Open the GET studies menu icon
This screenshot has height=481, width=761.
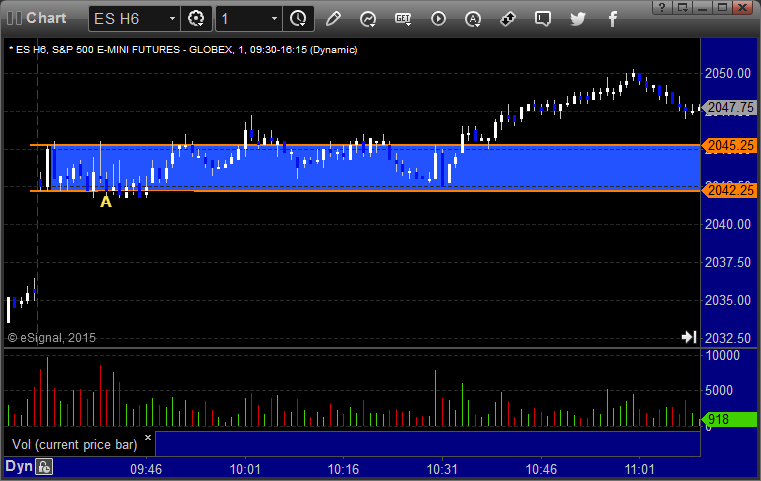pos(403,19)
